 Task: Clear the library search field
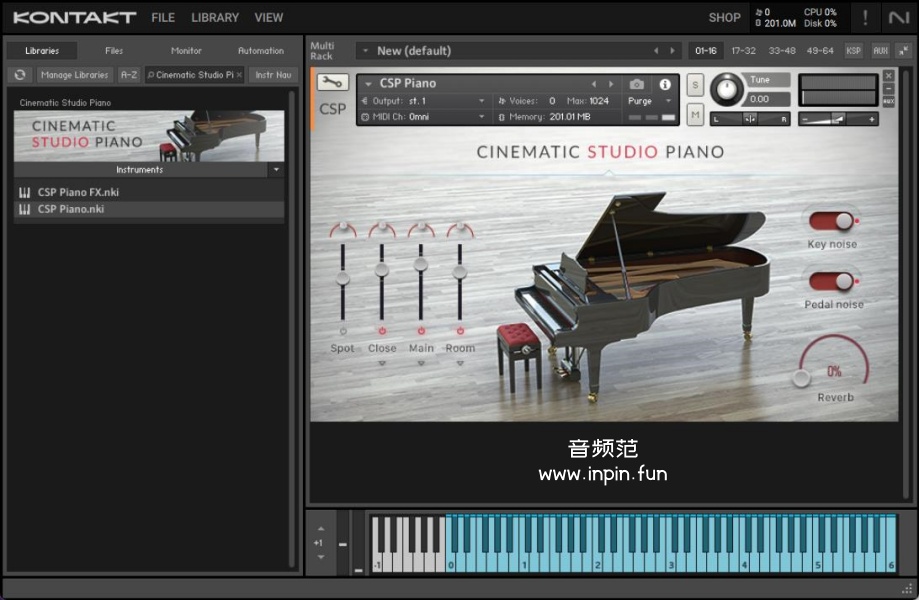[239, 75]
